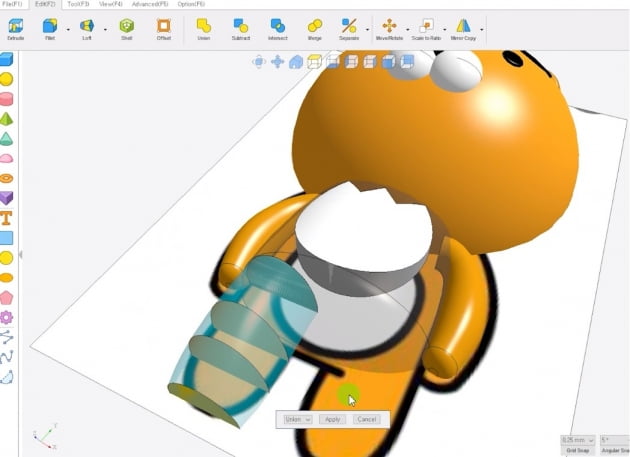Select the Merge tool
This screenshot has height=457, width=630.
click(315, 29)
